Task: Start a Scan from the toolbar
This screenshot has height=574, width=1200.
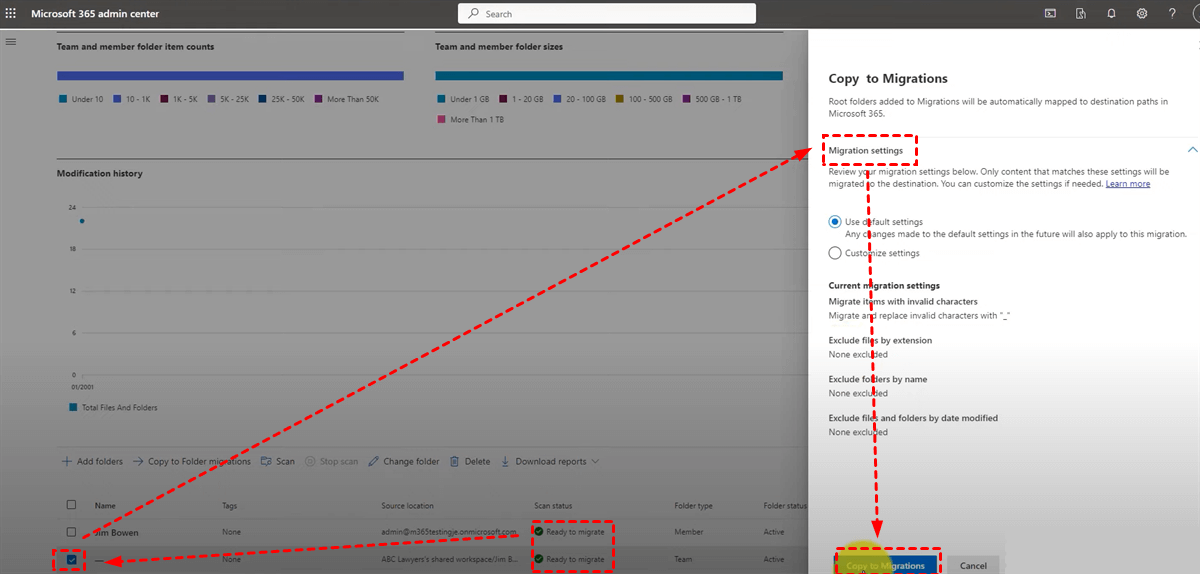Action: click(x=278, y=462)
